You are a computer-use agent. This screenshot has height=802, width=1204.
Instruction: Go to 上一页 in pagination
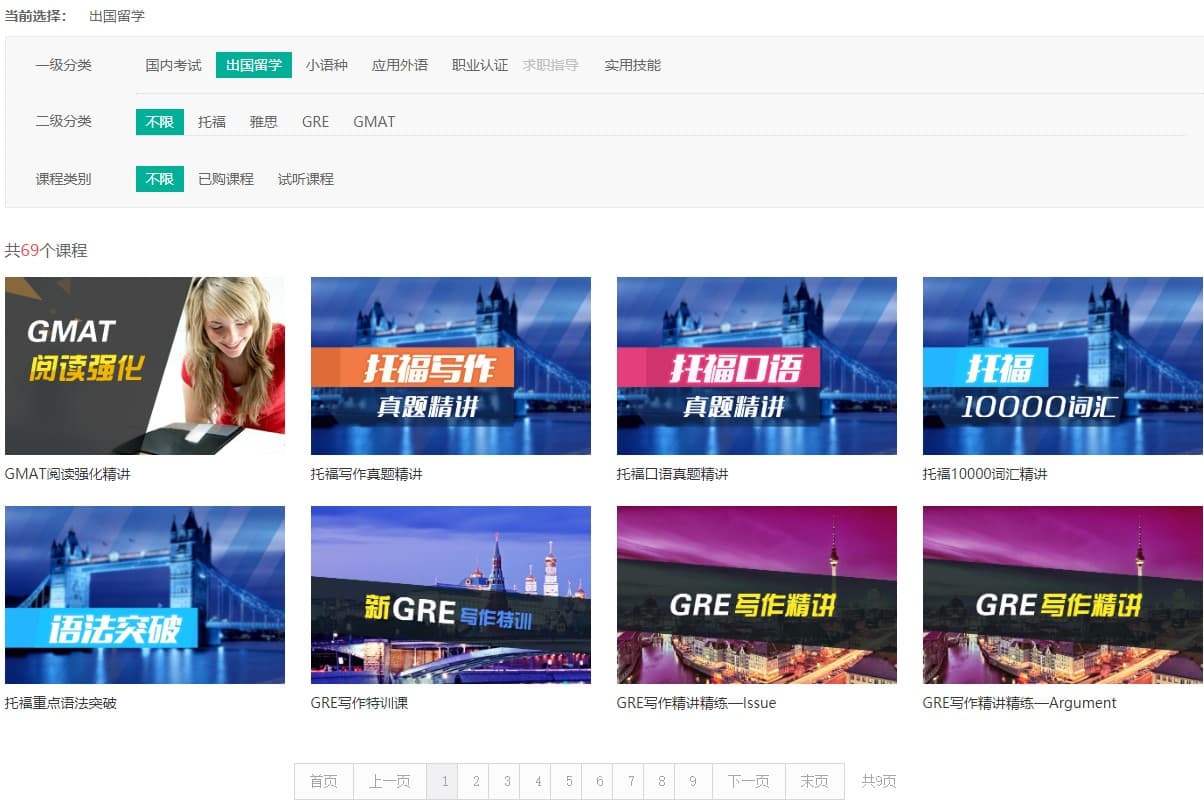(x=390, y=782)
